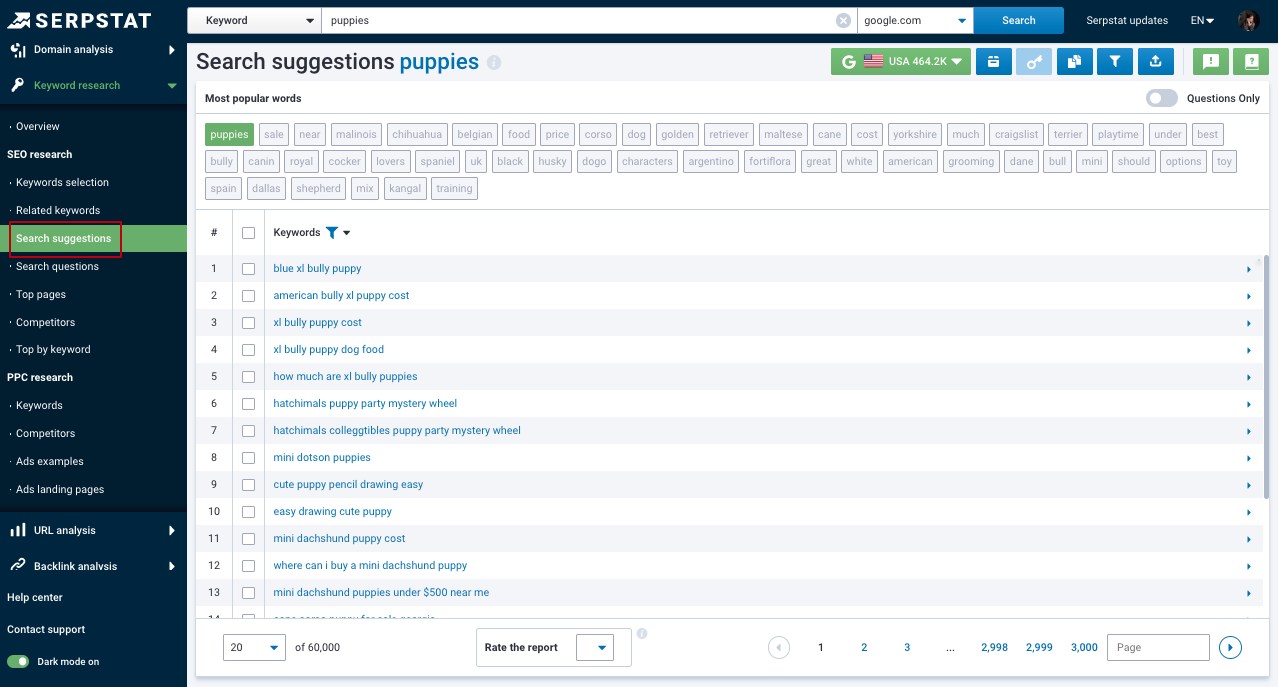This screenshot has width=1278, height=687.
Task: Open Top pages in sidebar
Action: (41, 294)
